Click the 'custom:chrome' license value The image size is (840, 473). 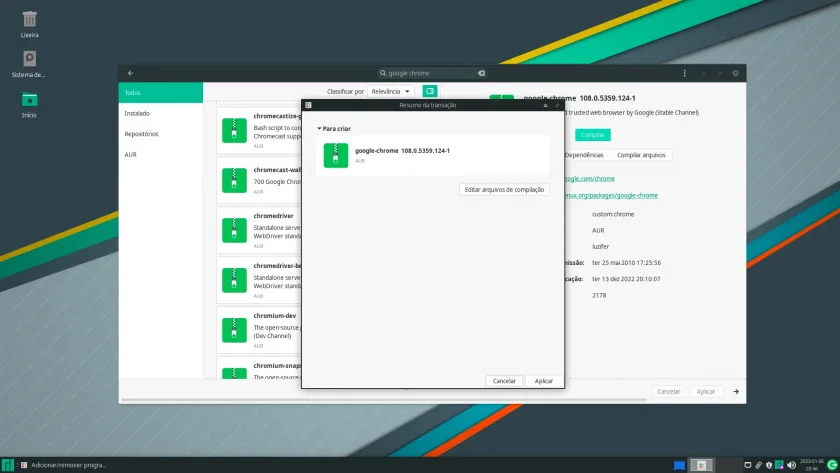(613, 214)
